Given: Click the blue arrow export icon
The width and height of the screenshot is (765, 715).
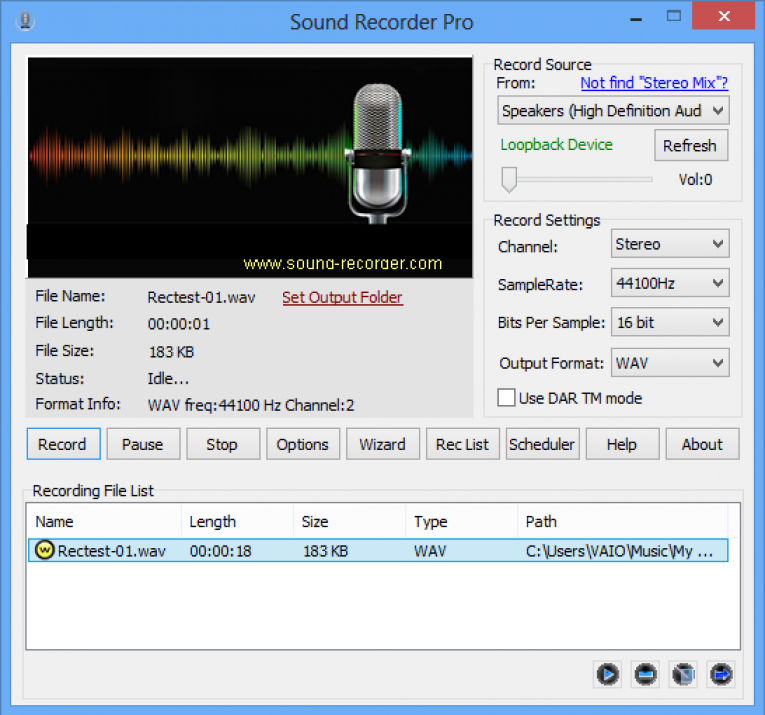Looking at the screenshot, I should tap(721, 675).
